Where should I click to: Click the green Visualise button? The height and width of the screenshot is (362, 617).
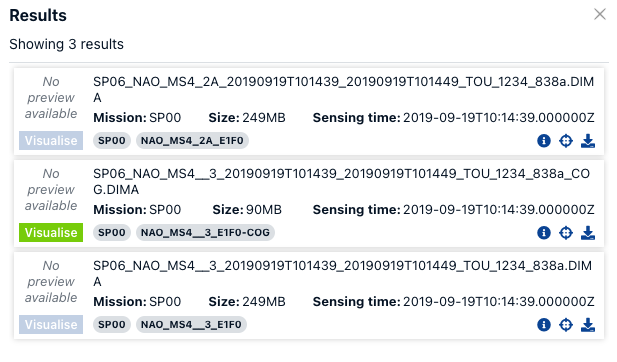click(51, 233)
